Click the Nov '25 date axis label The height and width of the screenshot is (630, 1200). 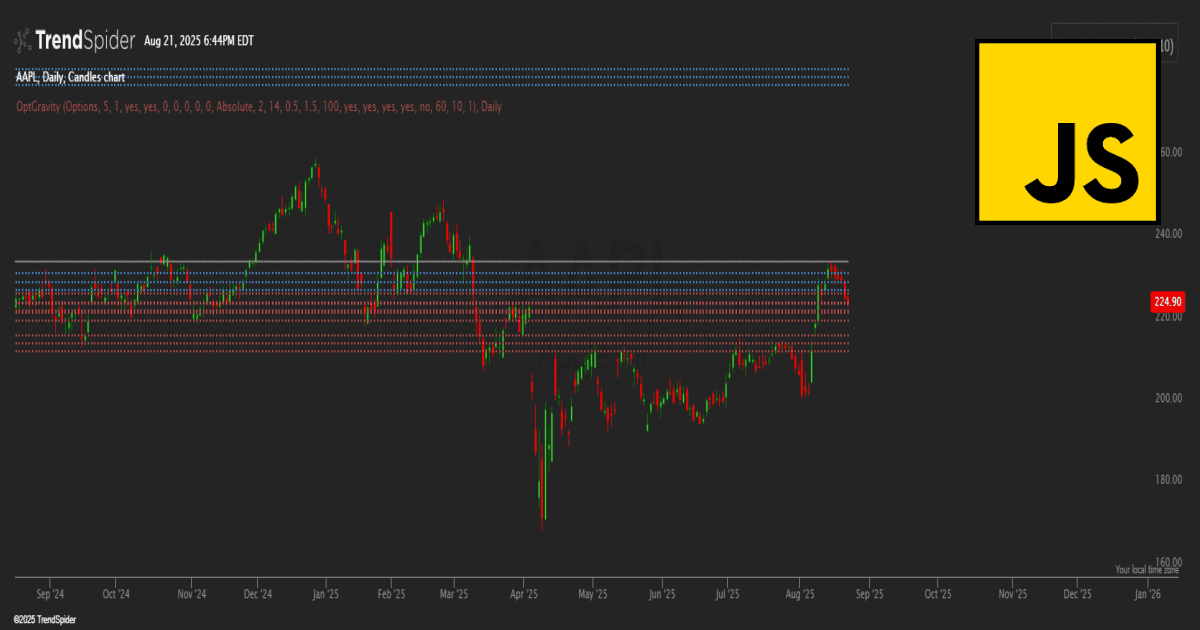(1013, 594)
